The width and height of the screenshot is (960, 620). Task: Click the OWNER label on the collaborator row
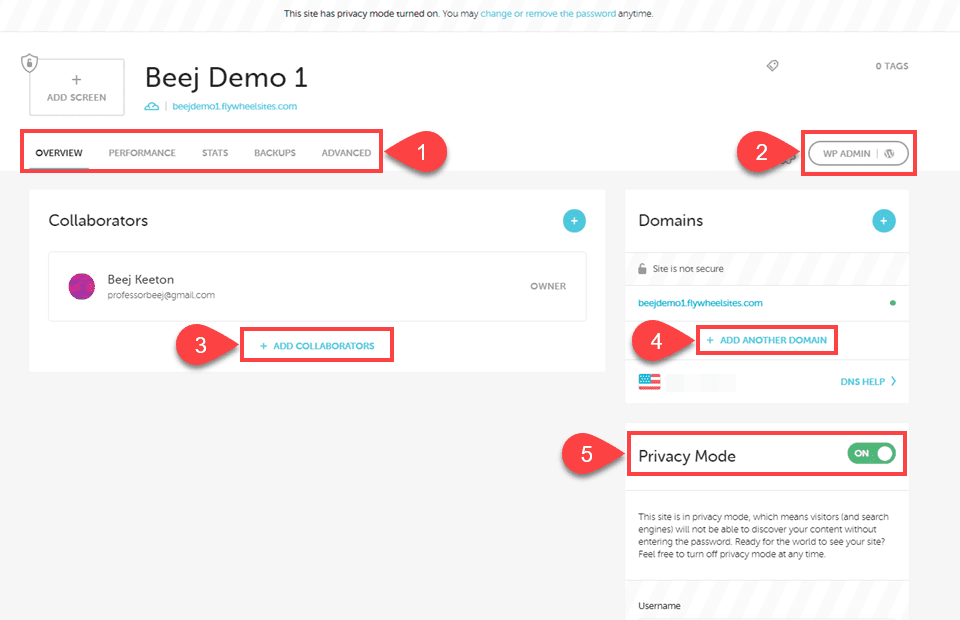(548, 286)
